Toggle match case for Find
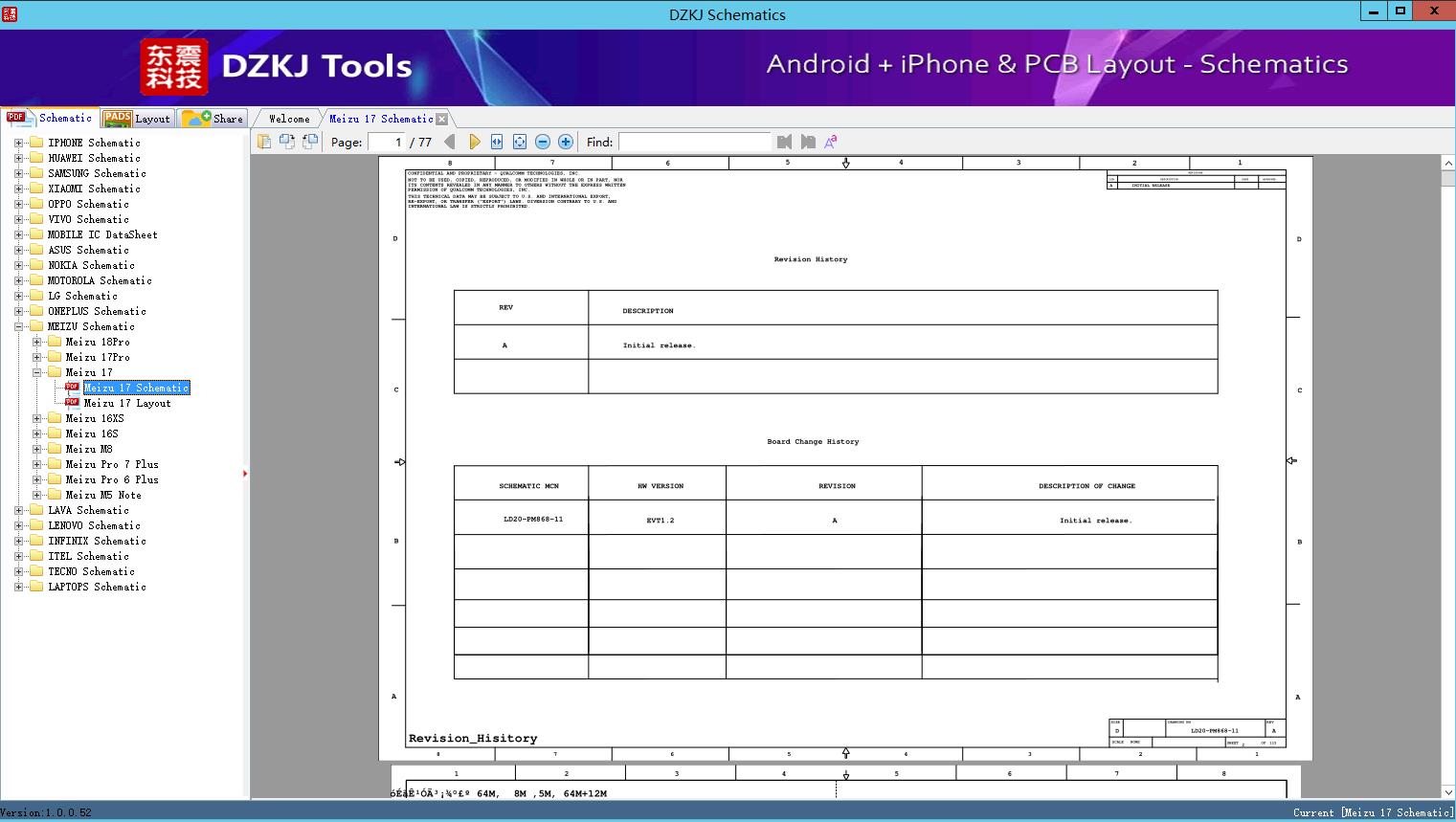The image size is (1456, 822). 831,142
